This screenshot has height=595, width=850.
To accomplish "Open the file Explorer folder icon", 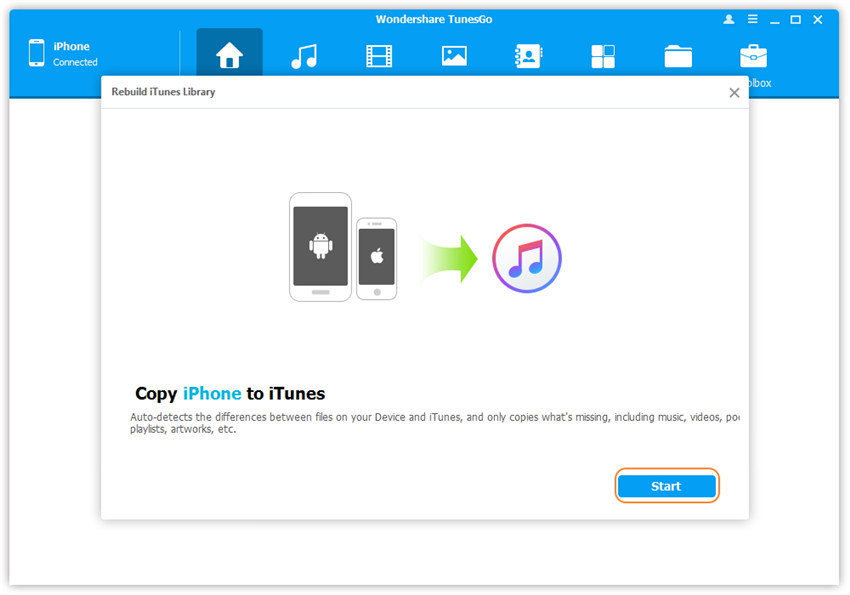I will [x=678, y=56].
